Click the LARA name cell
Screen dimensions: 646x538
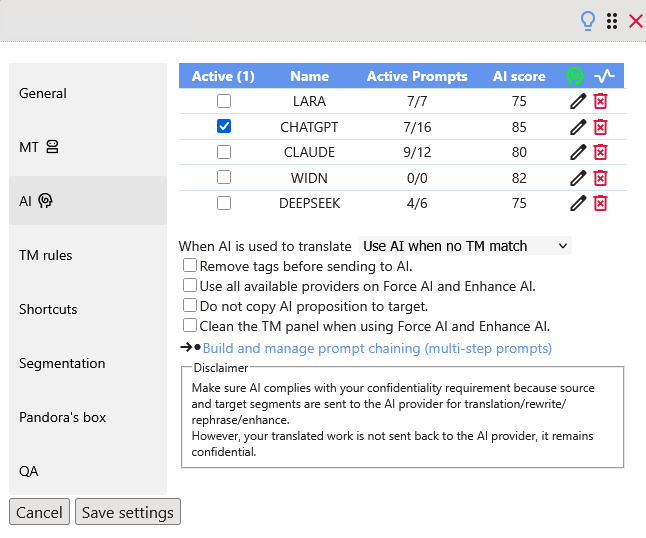(309, 101)
